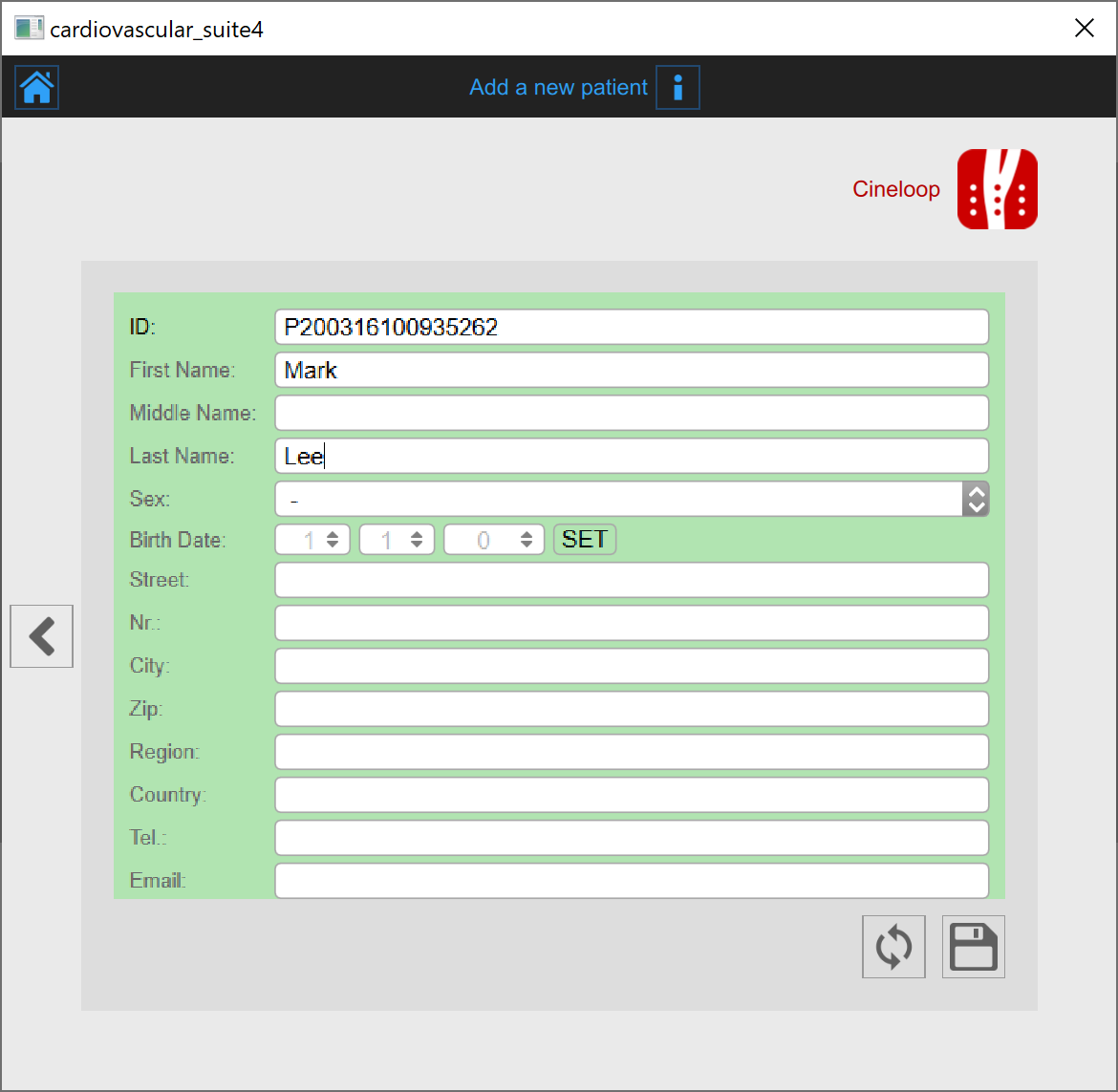Open the Sex dropdown
This screenshot has width=1118, height=1092.
(631, 499)
